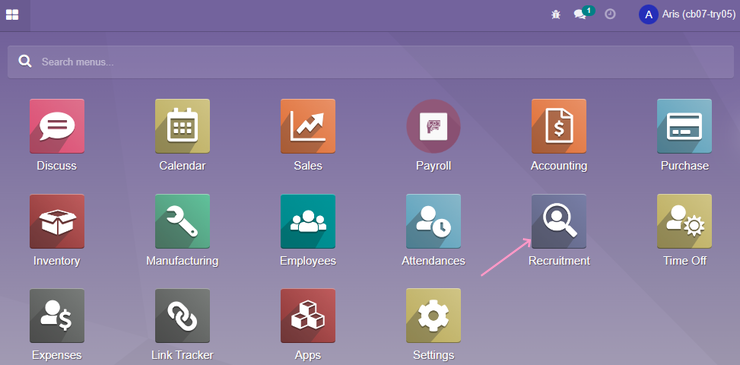Open the Settings gear icon
This screenshot has width=740, height=365.
click(x=433, y=315)
